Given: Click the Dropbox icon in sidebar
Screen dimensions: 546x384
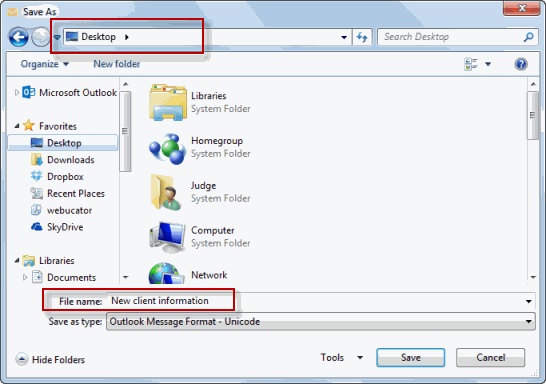Looking at the screenshot, I should [36, 176].
